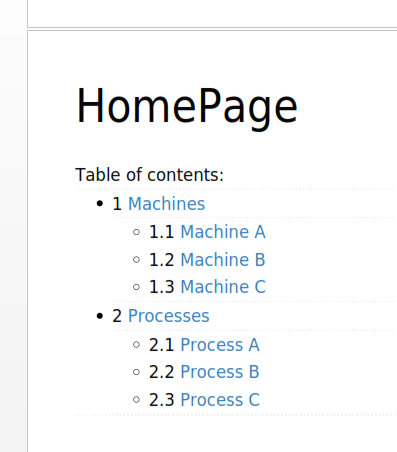Open the Processes link

tap(169, 316)
